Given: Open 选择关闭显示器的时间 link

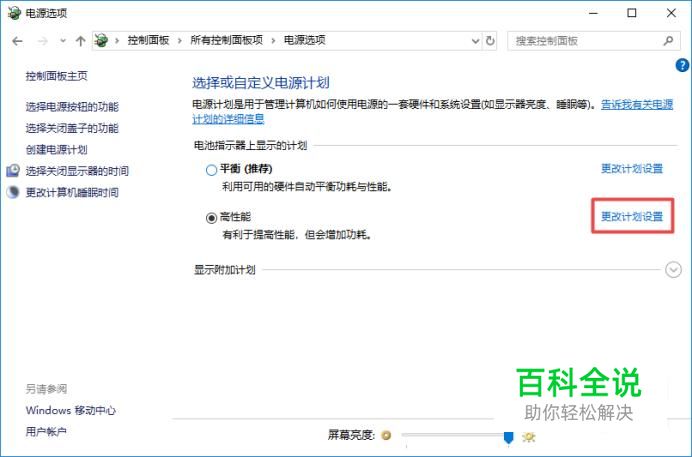Looking at the screenshot, I should coord(77,171).
